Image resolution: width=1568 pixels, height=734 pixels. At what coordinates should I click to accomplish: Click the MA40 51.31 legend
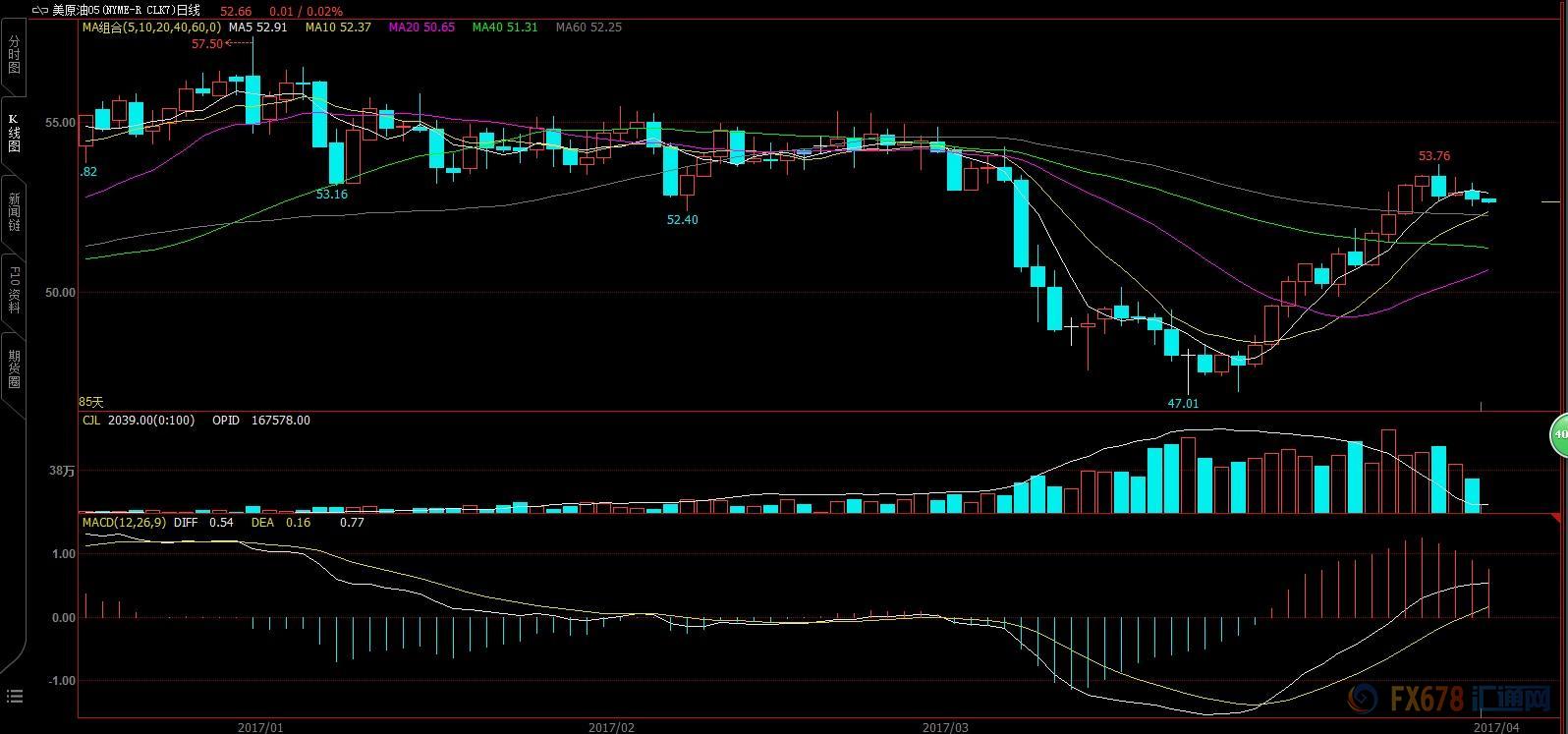pyautogui.click(x=505, y=28)
